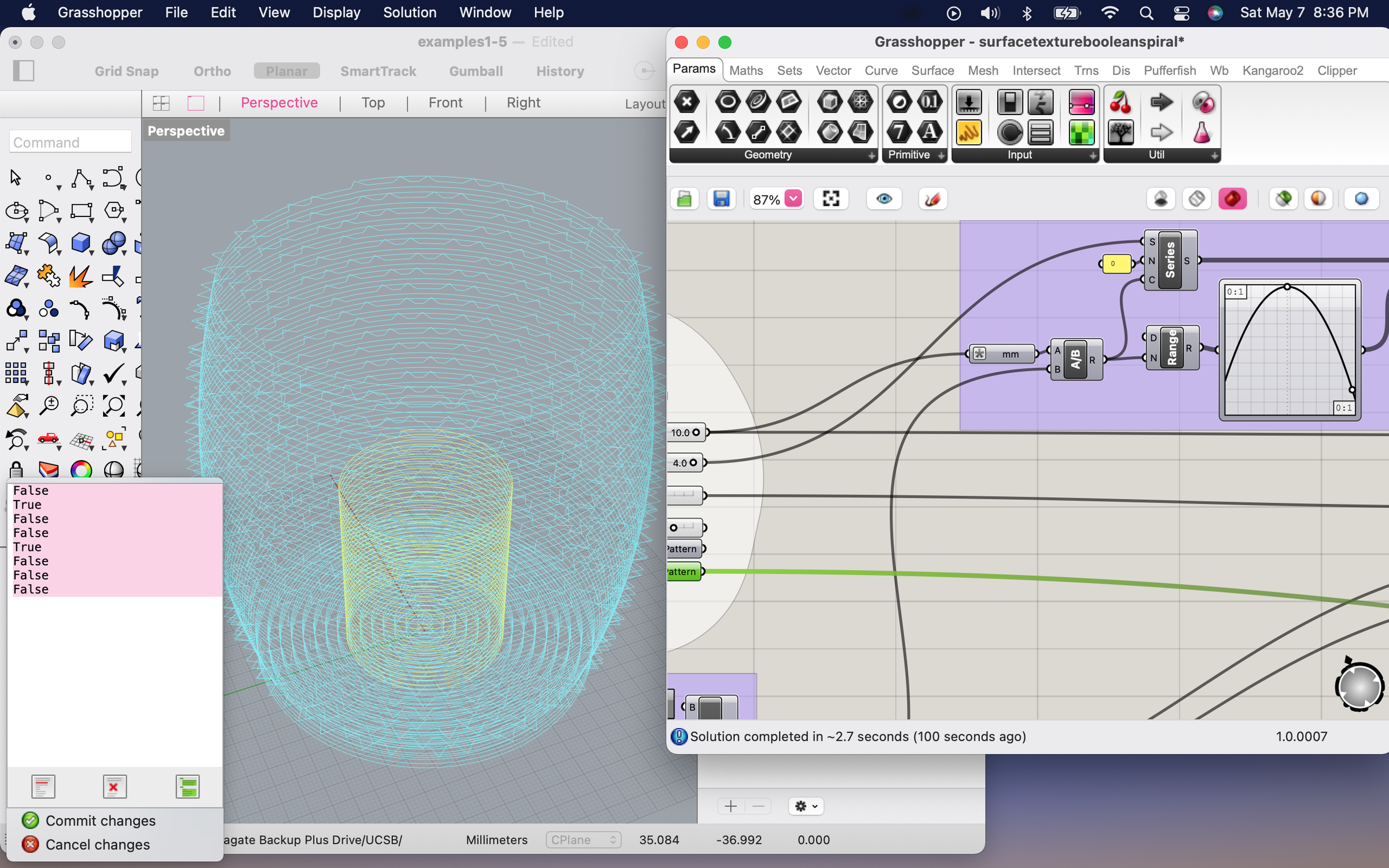Toggle the Planar mode button
The image size is (1389, 868).
[286, 71]
